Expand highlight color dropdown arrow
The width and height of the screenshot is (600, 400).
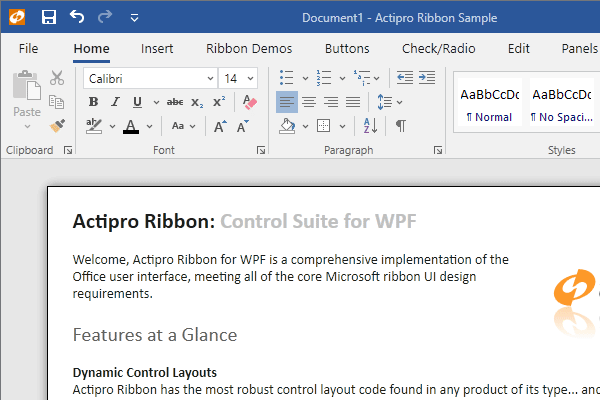tap(112, 126)
